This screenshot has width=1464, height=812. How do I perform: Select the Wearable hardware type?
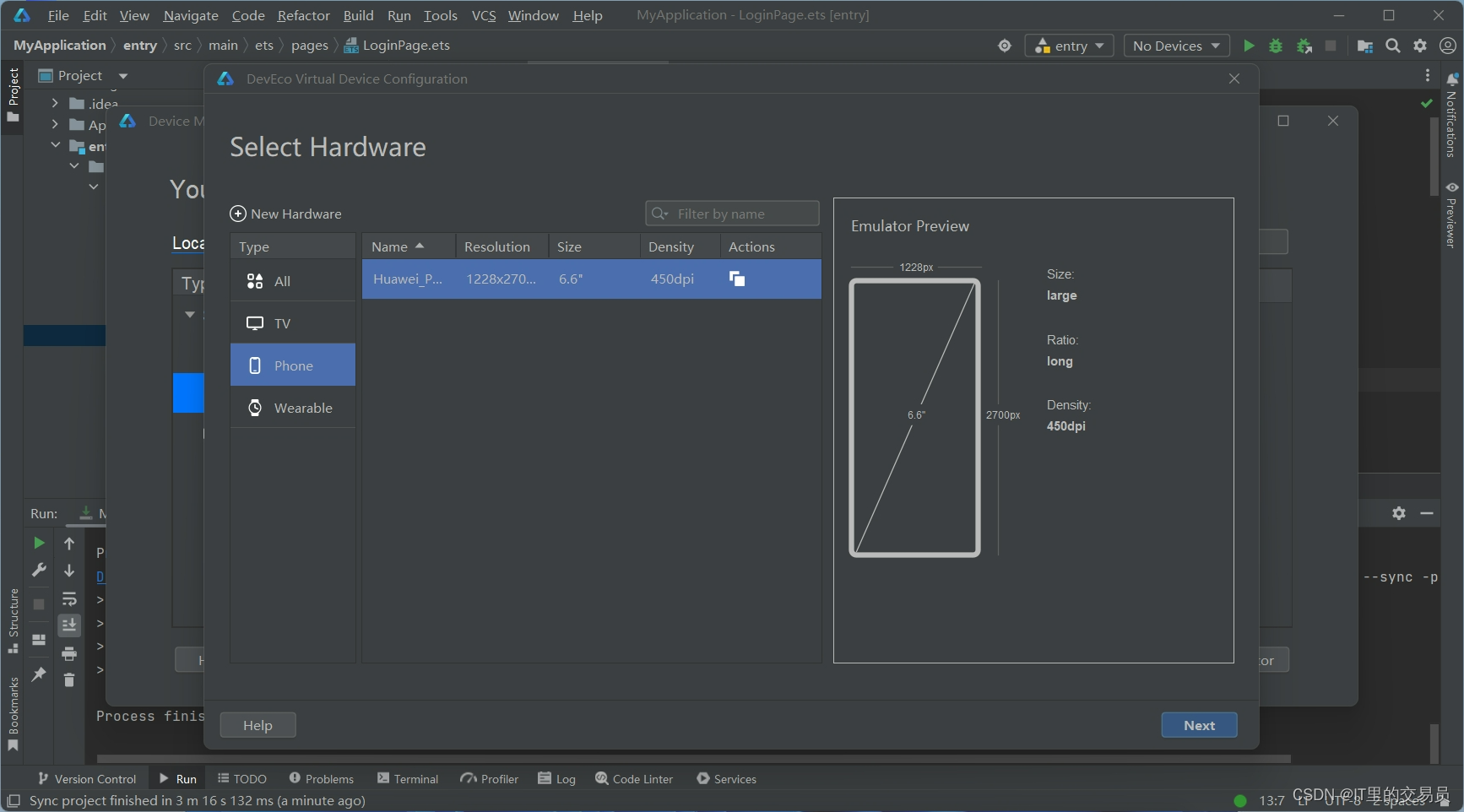293,408
